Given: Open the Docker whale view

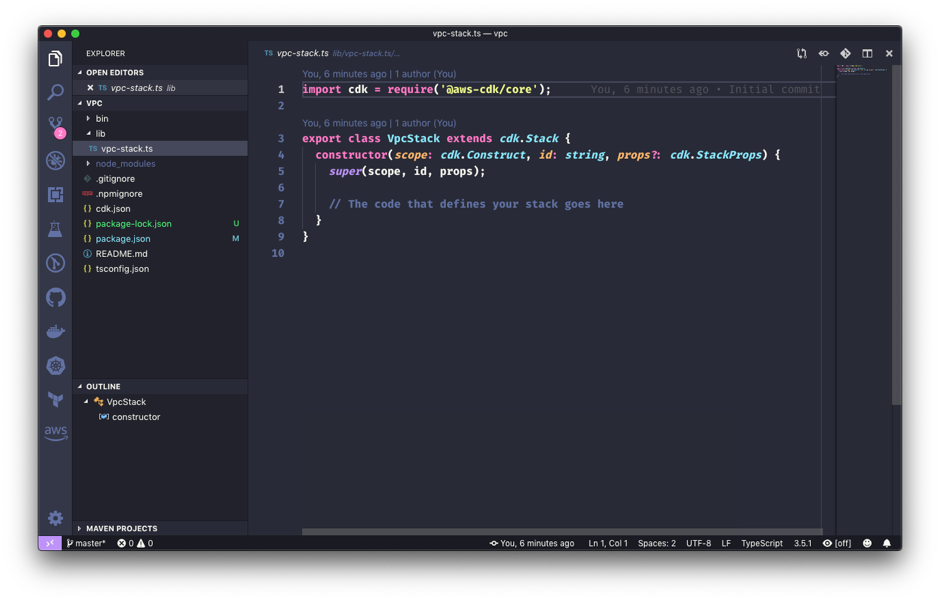Looking at the screenshot, I should point(55,331).
